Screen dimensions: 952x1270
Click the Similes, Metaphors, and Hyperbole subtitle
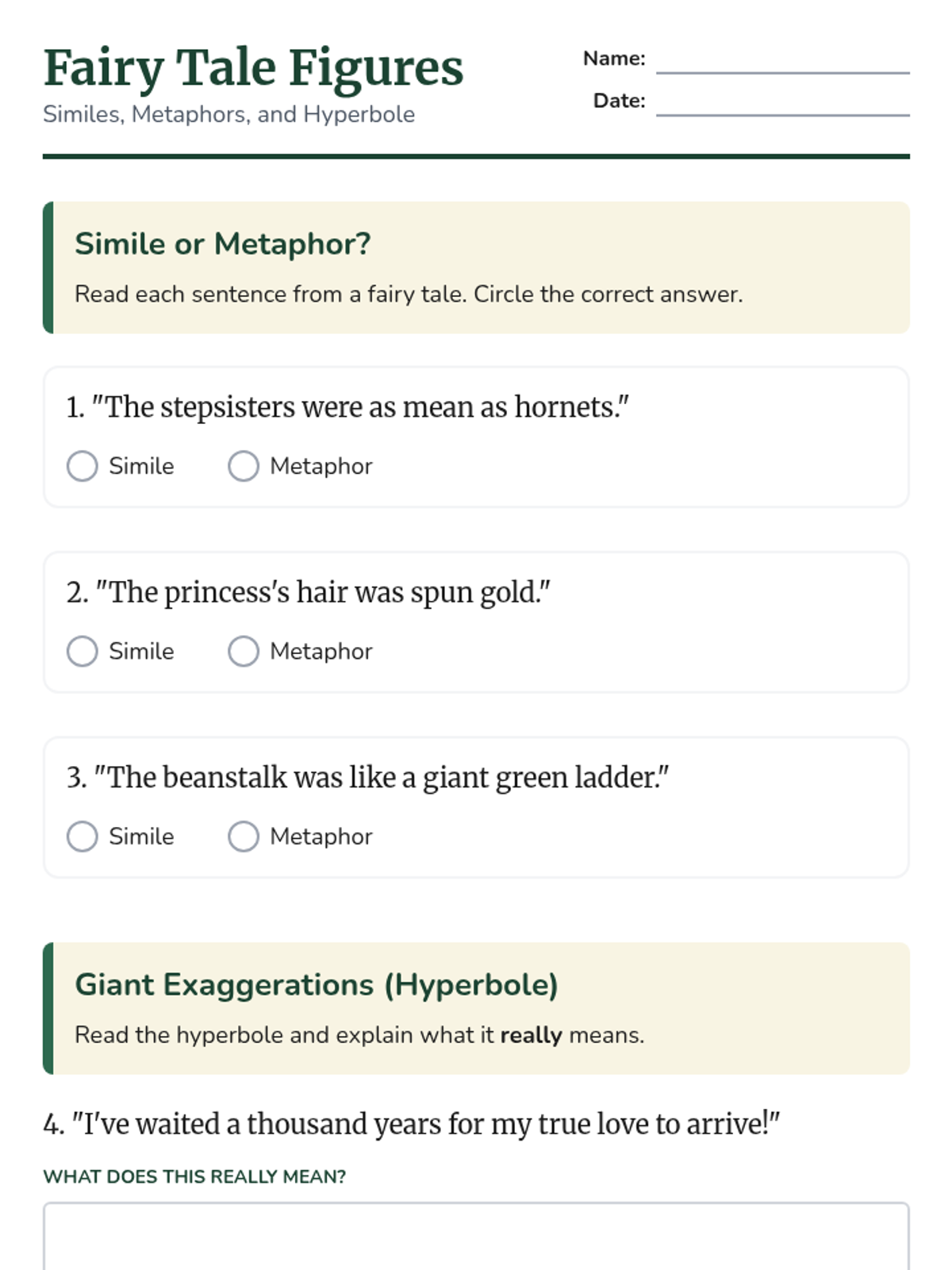coord(228,114)
